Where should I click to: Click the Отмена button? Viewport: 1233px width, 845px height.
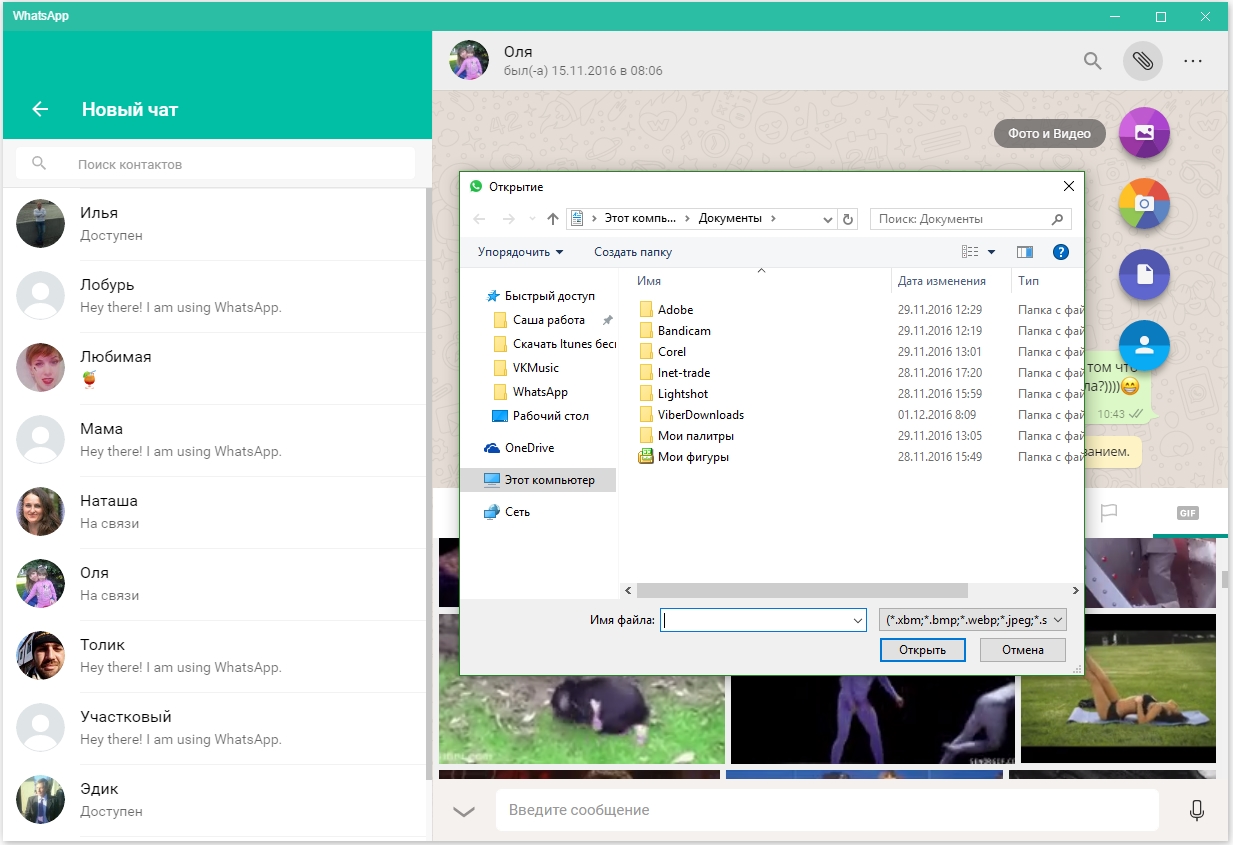tap(1022, 650)
